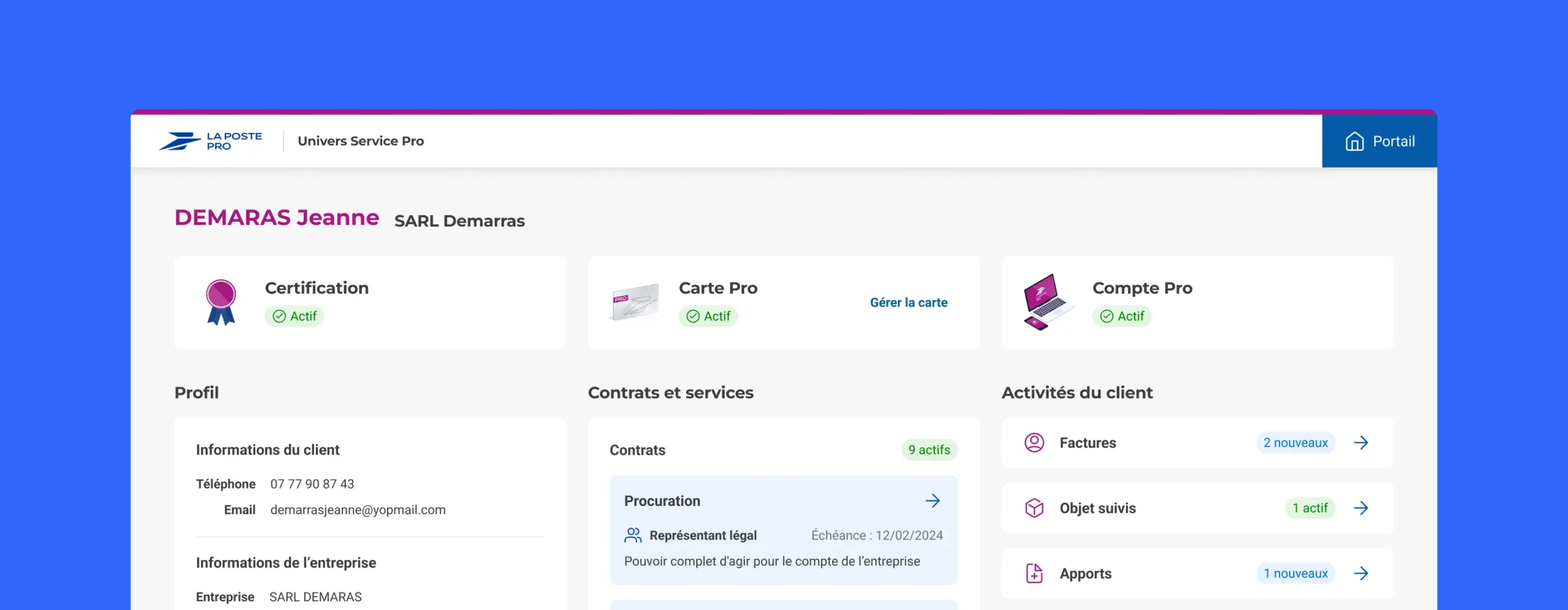This screenshot has height=610, width=1568.
Task: Click the Compte Pro laptop illustration
Action: click(1048, 302)
